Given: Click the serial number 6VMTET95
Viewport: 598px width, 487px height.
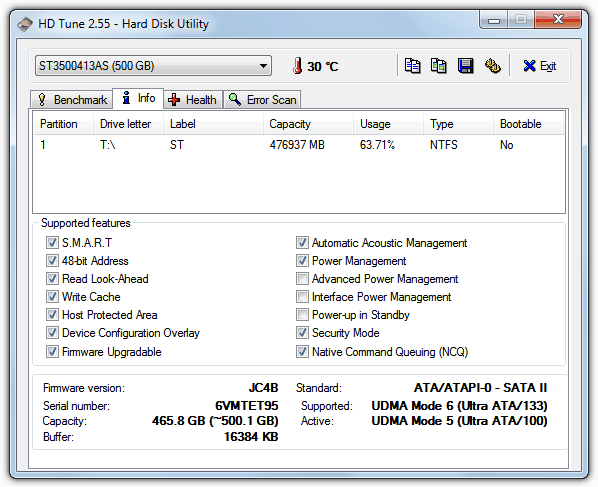Looking at the screenshot, I should (x=247, y=405).
